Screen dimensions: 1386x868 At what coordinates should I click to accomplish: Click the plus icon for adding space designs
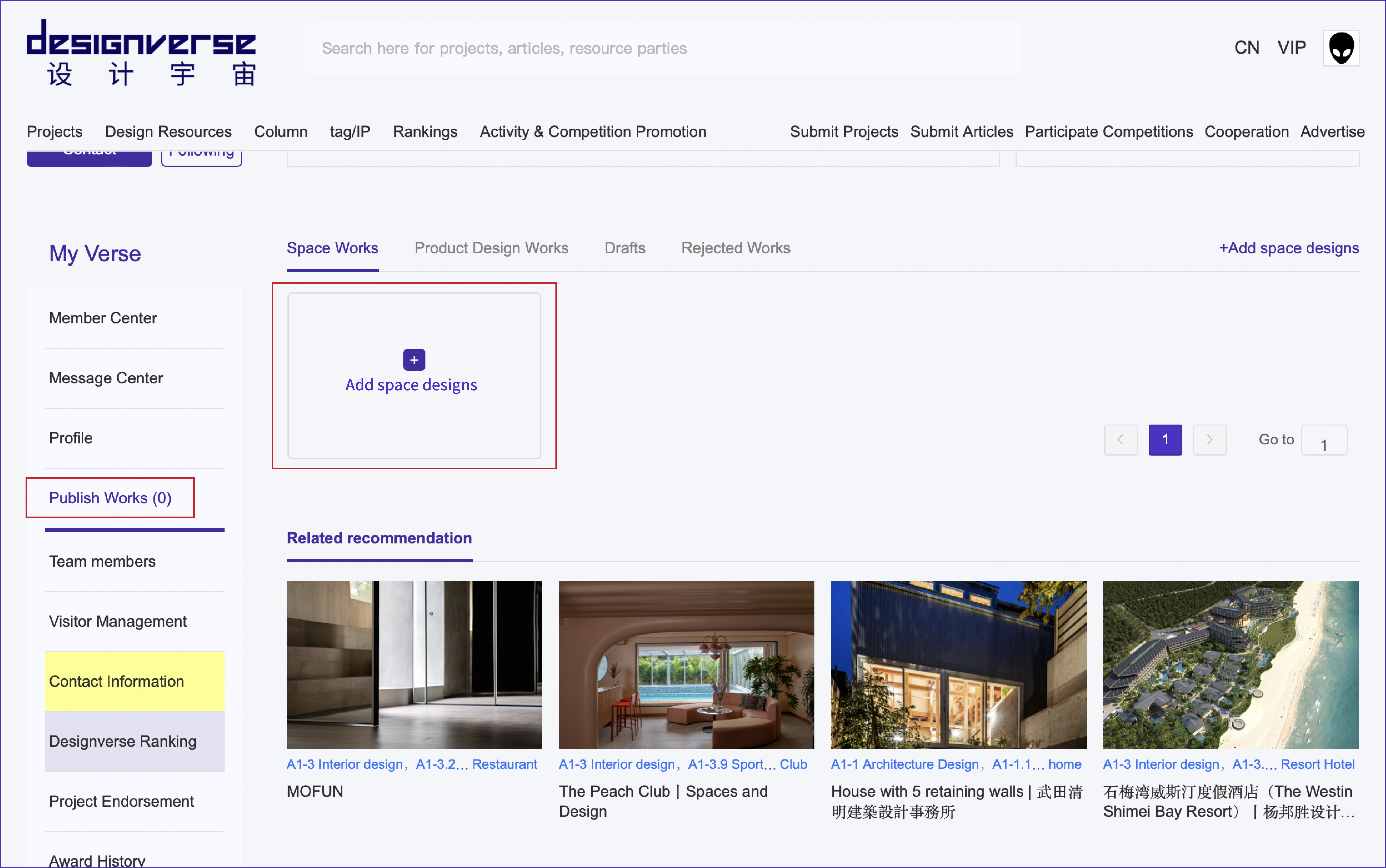point(414,360)
